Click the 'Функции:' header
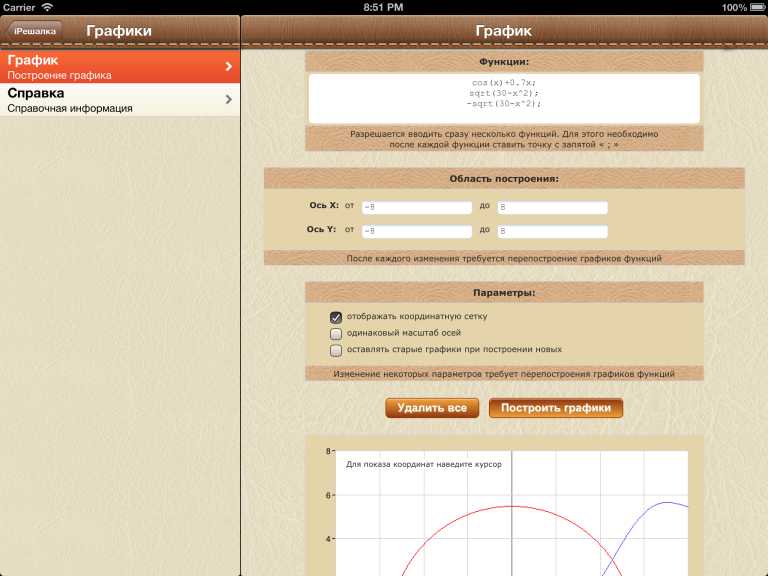 (x=504, y=62)
